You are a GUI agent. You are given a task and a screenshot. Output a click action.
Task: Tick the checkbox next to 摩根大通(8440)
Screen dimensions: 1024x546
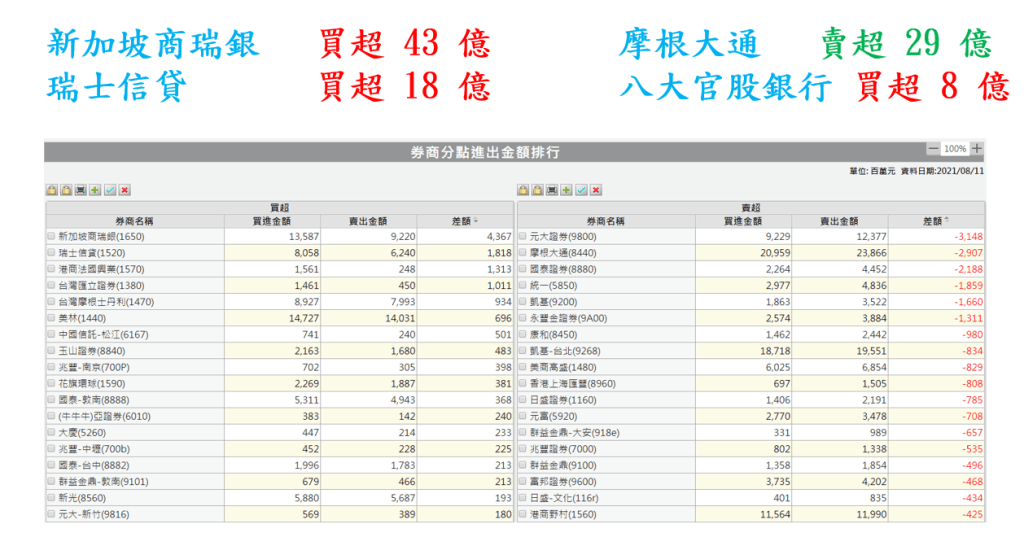tap(523, 253)
